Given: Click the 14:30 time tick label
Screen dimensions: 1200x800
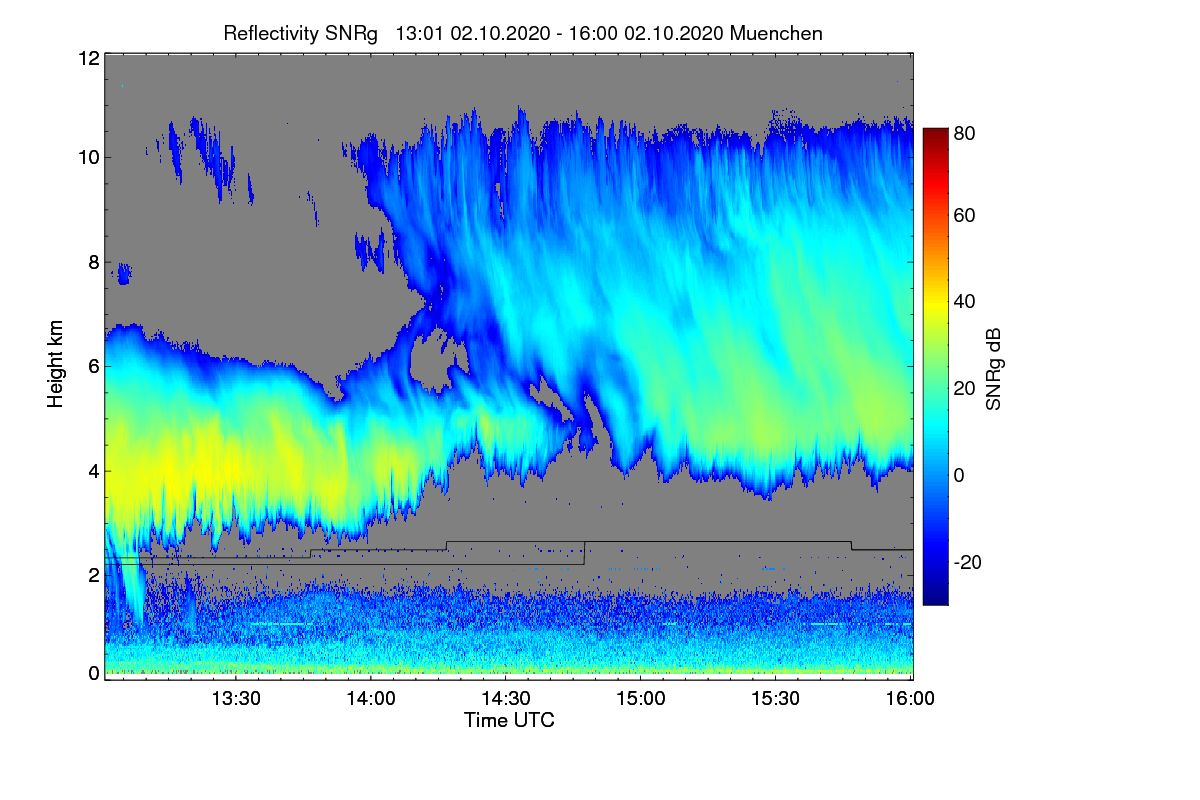Looking at the screenshot, I should [506, 699].
